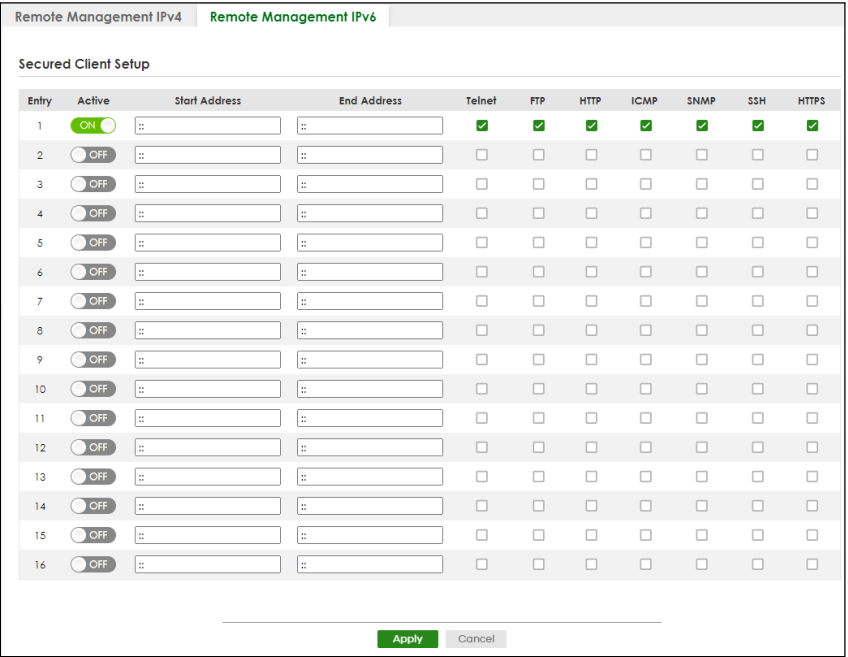The width and height of the screenshot is (848, 657).
Task: Tick the FTP checkbox for entry 3
Action: point(538,184)
